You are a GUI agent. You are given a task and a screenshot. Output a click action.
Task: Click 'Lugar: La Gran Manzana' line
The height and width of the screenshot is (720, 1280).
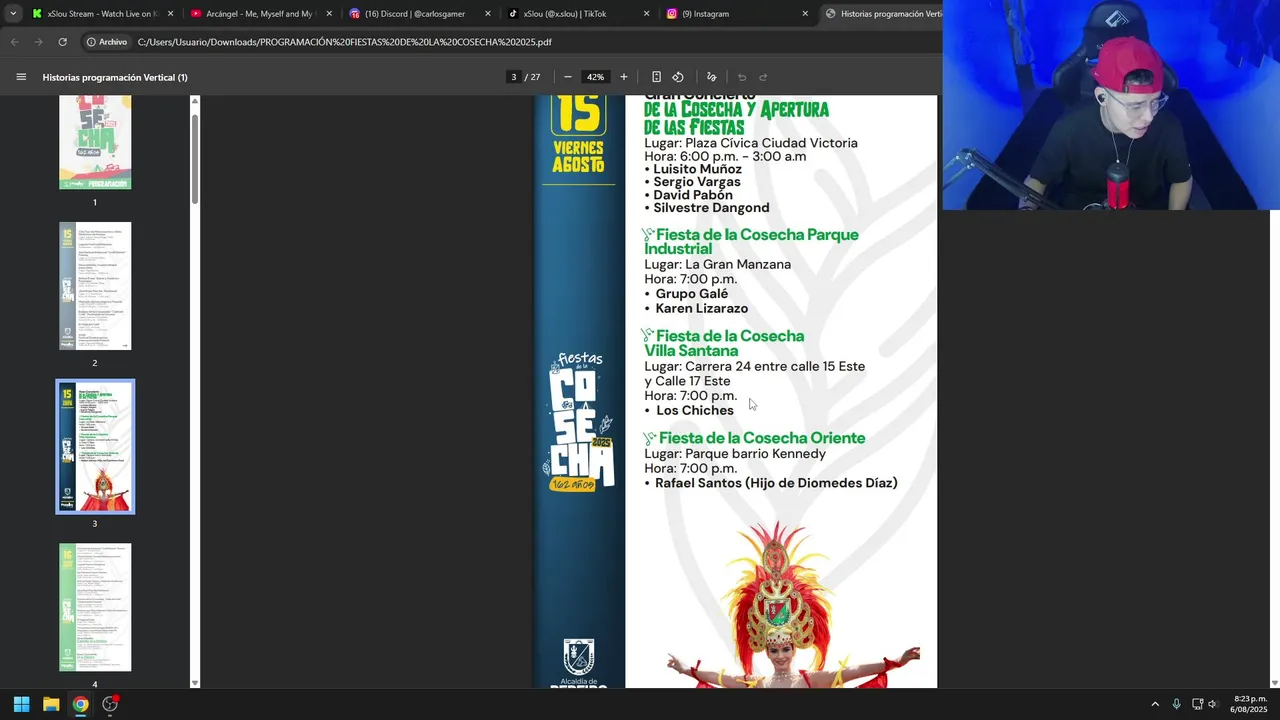(717, 265)
